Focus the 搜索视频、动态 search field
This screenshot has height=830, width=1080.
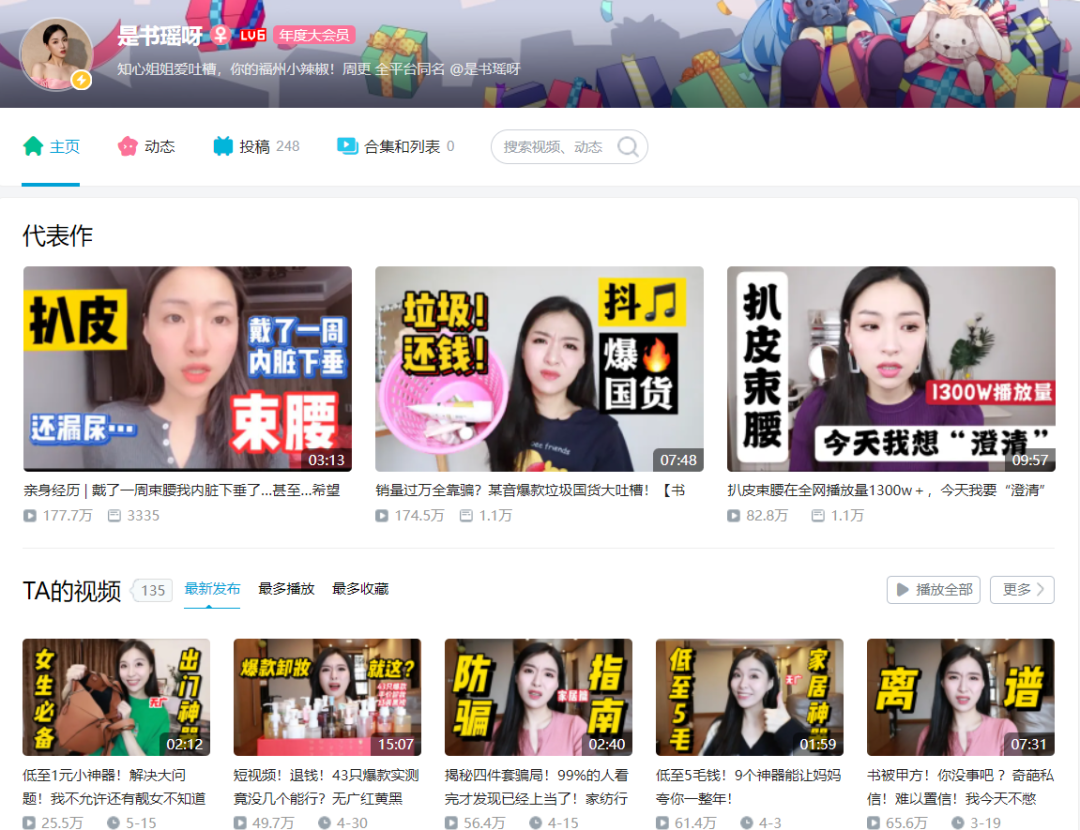[x=569, y=147]
